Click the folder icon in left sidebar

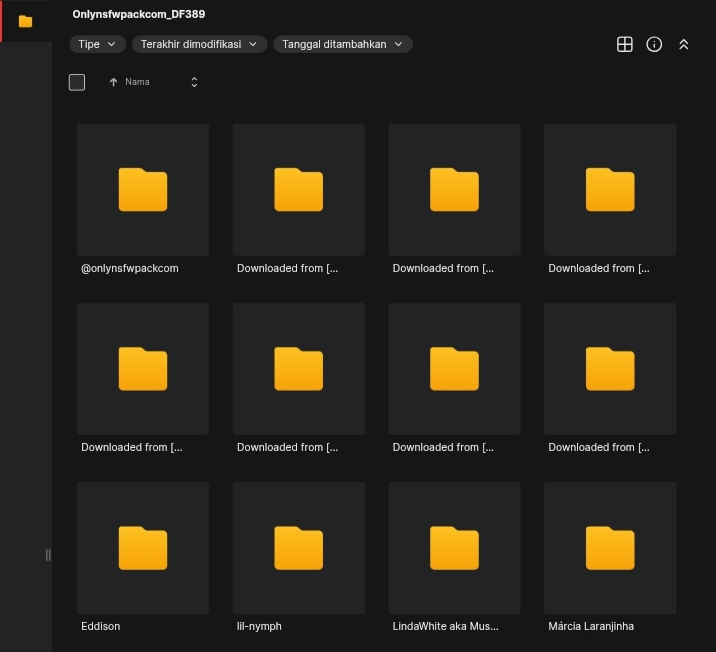tap(25, 21)
